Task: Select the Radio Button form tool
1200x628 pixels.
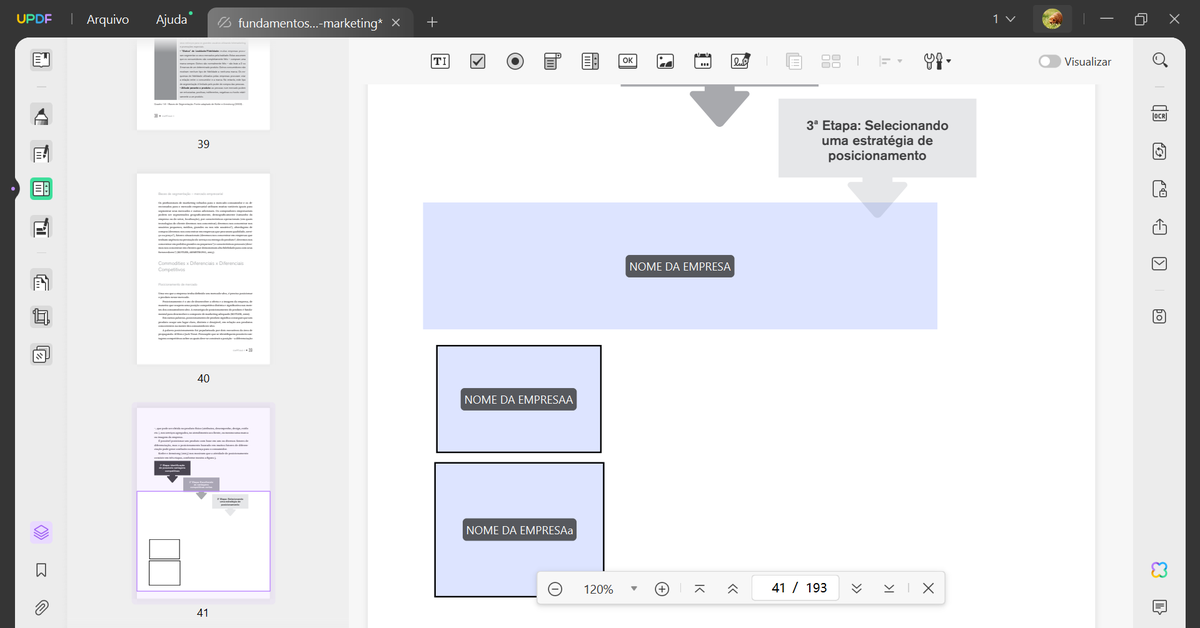Action: point(515,61)
